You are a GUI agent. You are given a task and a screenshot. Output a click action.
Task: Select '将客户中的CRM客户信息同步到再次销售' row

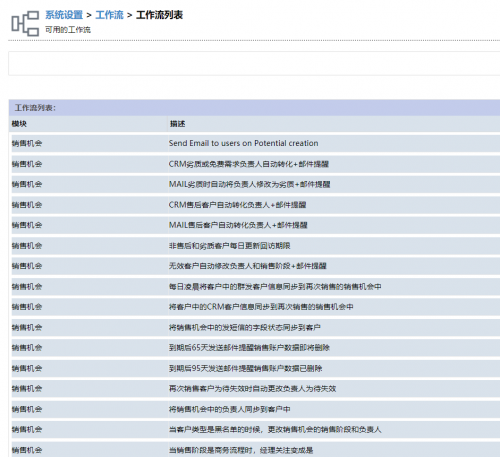click(x=256, y=307)
